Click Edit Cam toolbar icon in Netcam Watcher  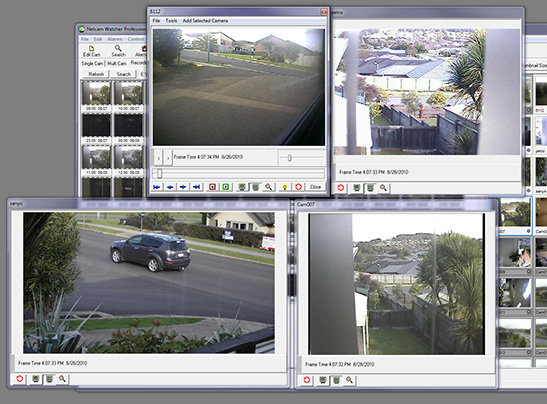(x=91, y=51)
